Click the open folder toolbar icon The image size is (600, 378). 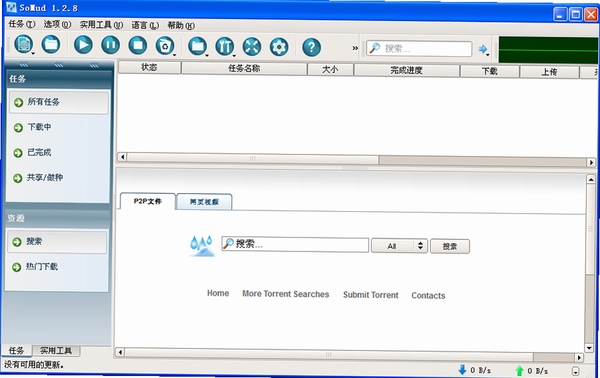pyautogui.click(x=51, y=44)
